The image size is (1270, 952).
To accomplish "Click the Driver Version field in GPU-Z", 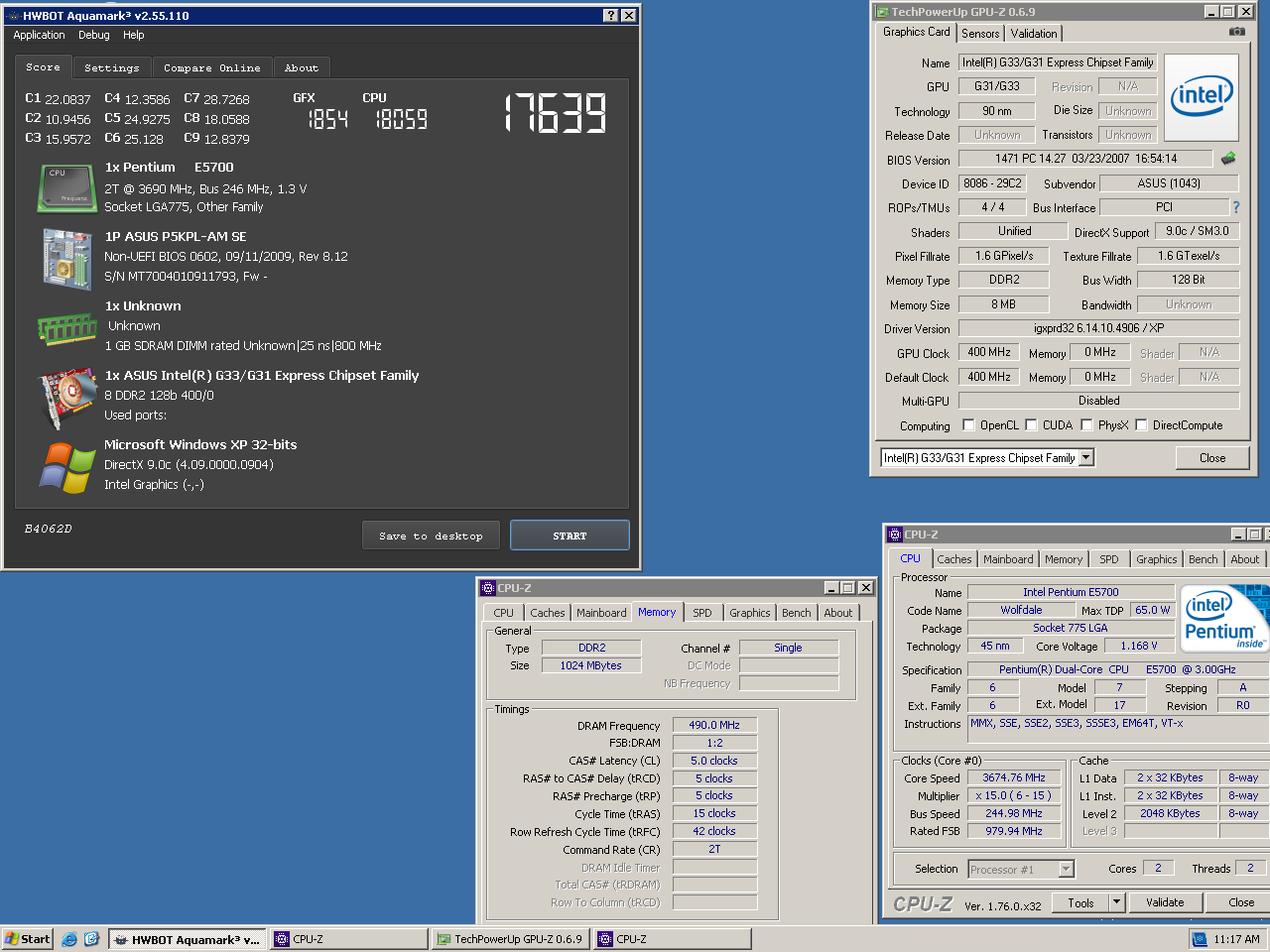I will [x=1099, y=328].
